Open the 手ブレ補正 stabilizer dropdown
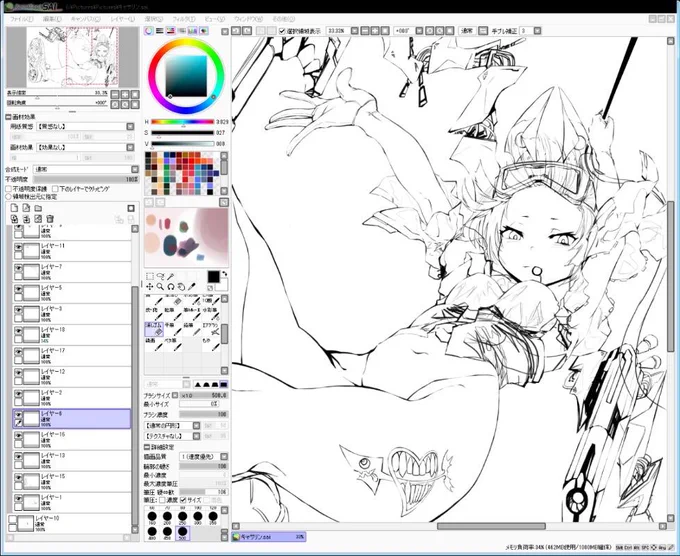680x556 pixels. (x=537, y=31)
